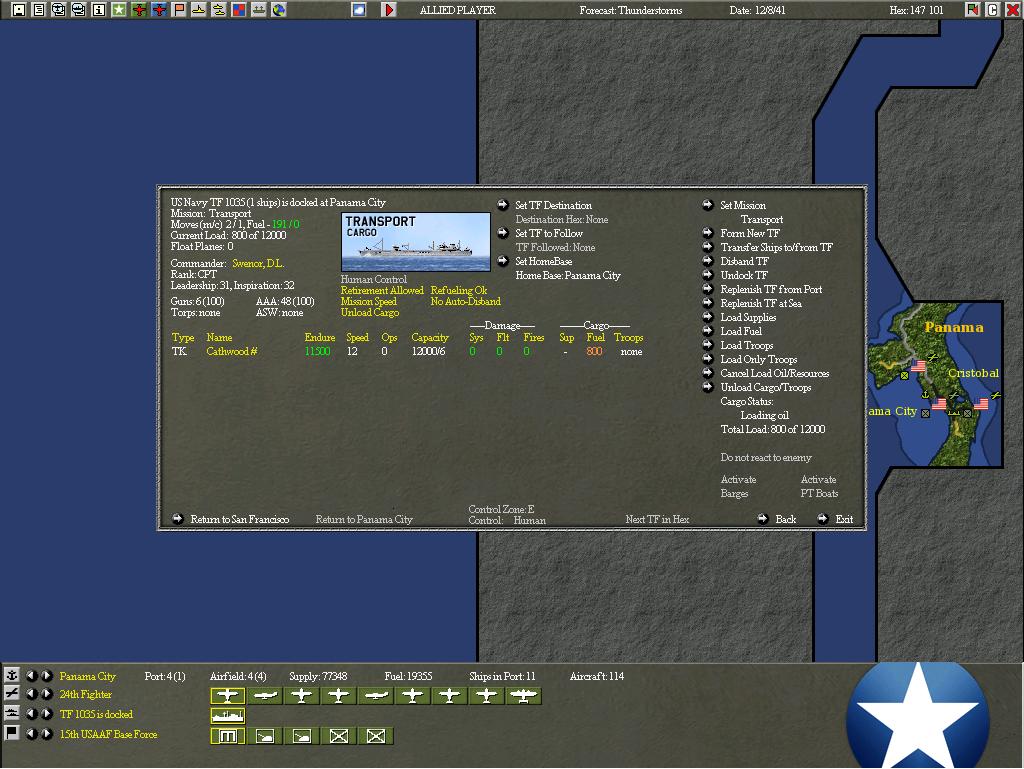Open the weather cloud icon in top bar

359,10
